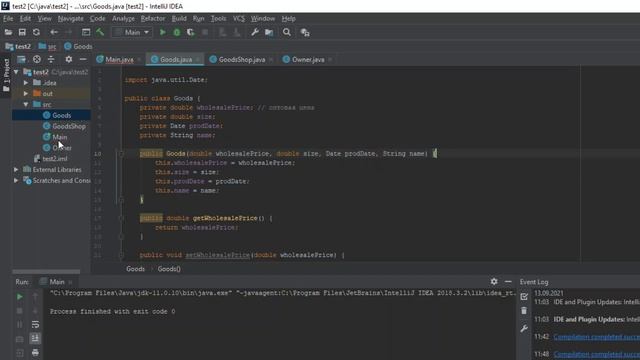Screen dimensions: 640x360
Task: Click the Project view selector icon
Action: pos(21,60)
